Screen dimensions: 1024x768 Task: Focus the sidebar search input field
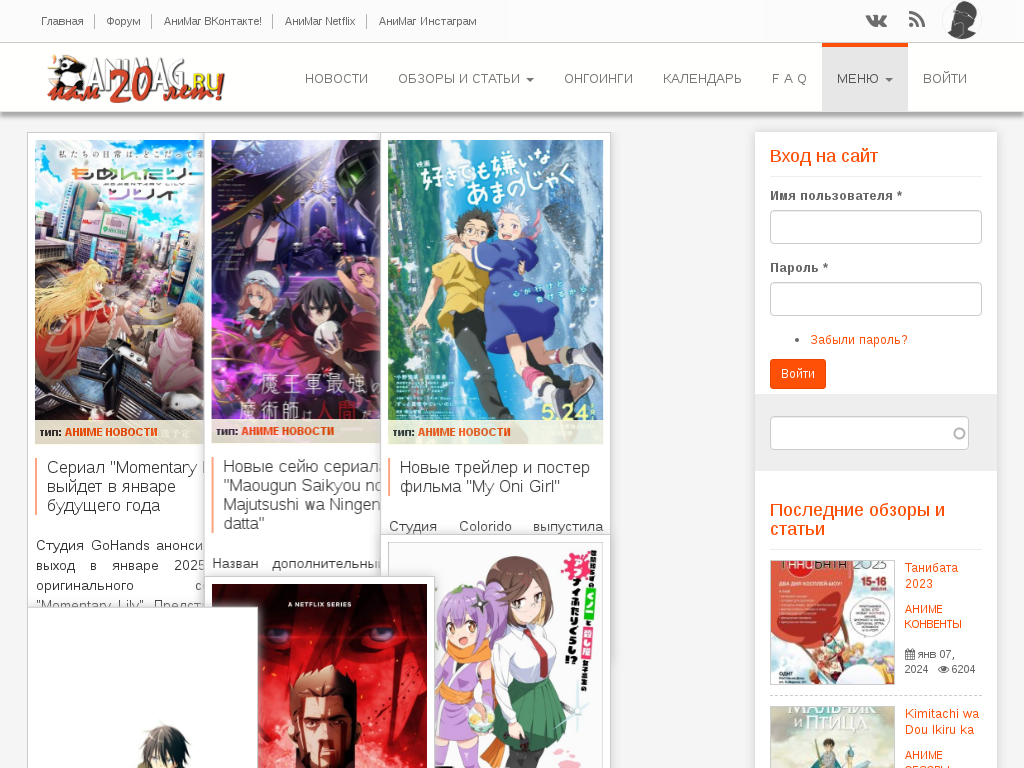(x=869, y=433)
